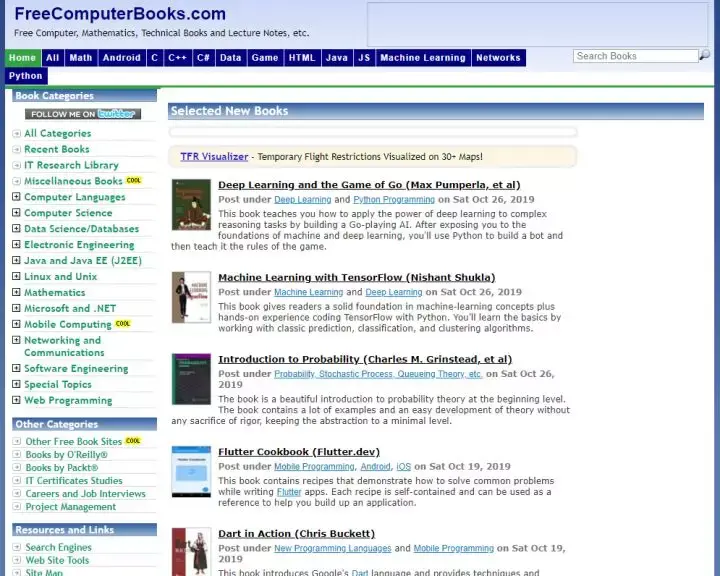Expand Mobile Computing category
The height and width of the screenshot is (576, 720).
[16, 324]
